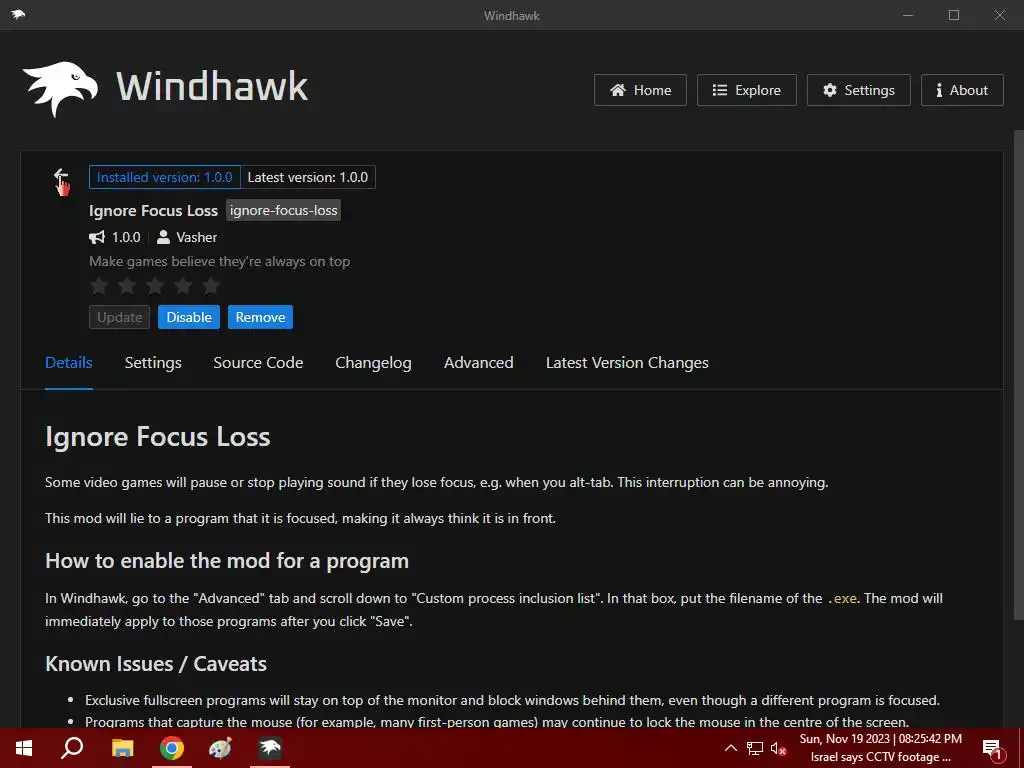Click the Ignore Focus Loss main heading
1024x768 pixels.
click(157, 437)
